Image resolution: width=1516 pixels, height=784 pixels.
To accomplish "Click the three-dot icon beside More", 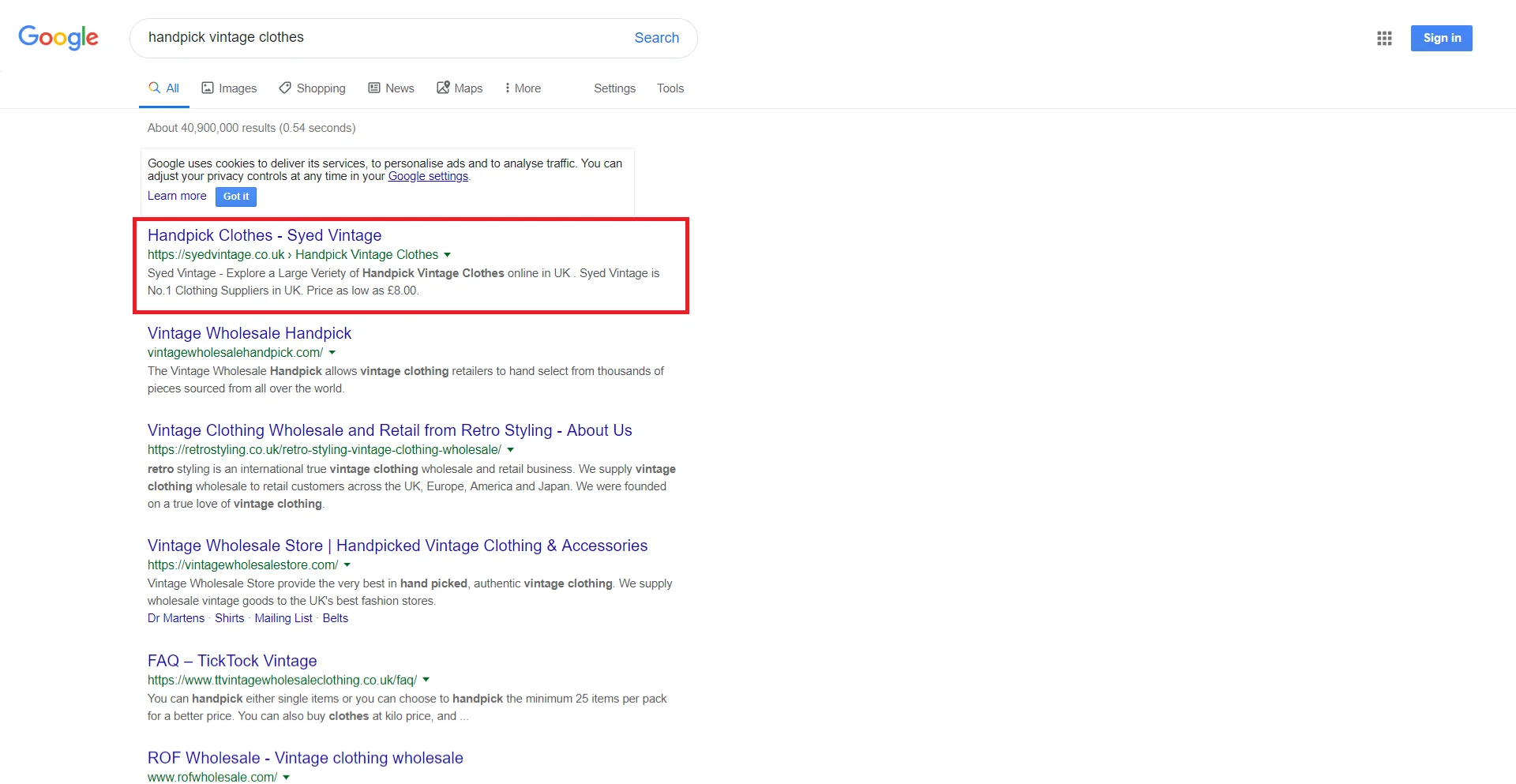I will tap(507, 88).
